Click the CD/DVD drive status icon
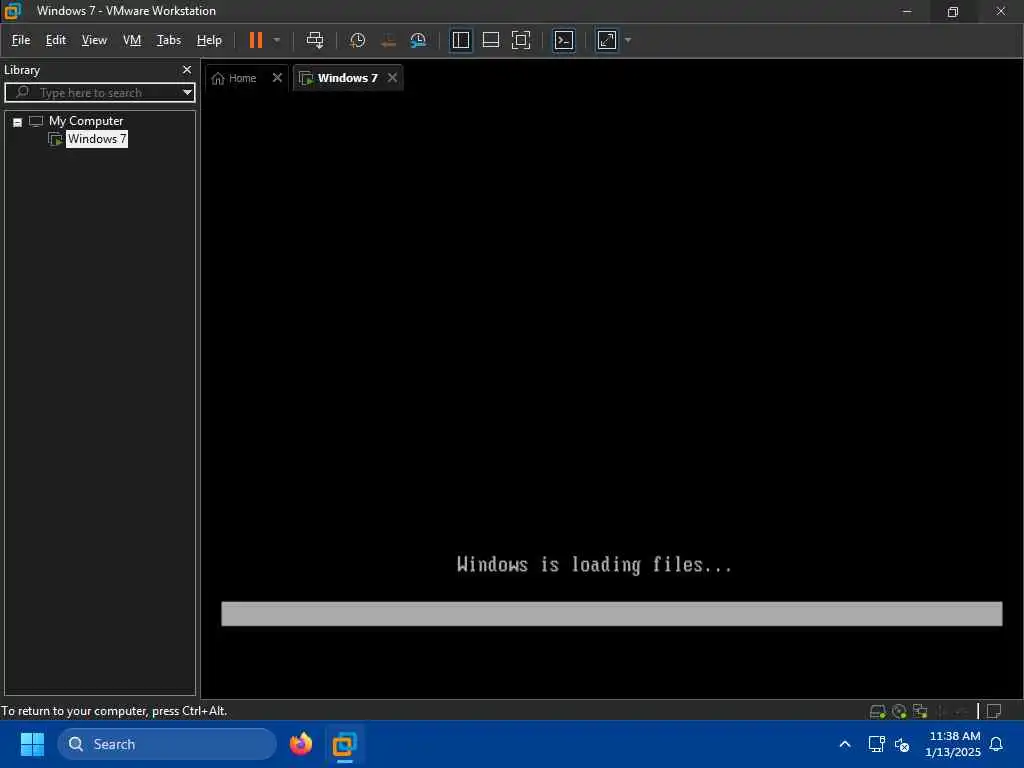This screenshot has width=1024, height=768. point(899,711)
